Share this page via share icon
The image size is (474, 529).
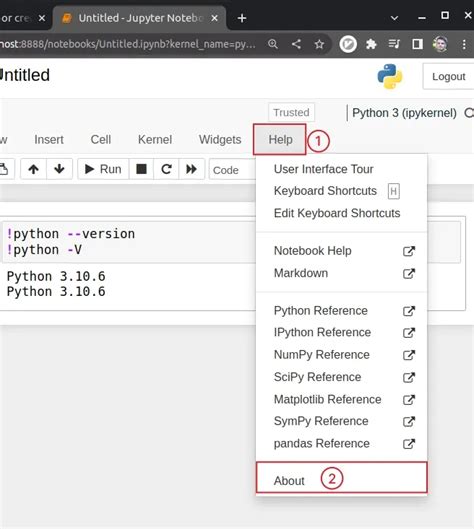click(296, 44)
